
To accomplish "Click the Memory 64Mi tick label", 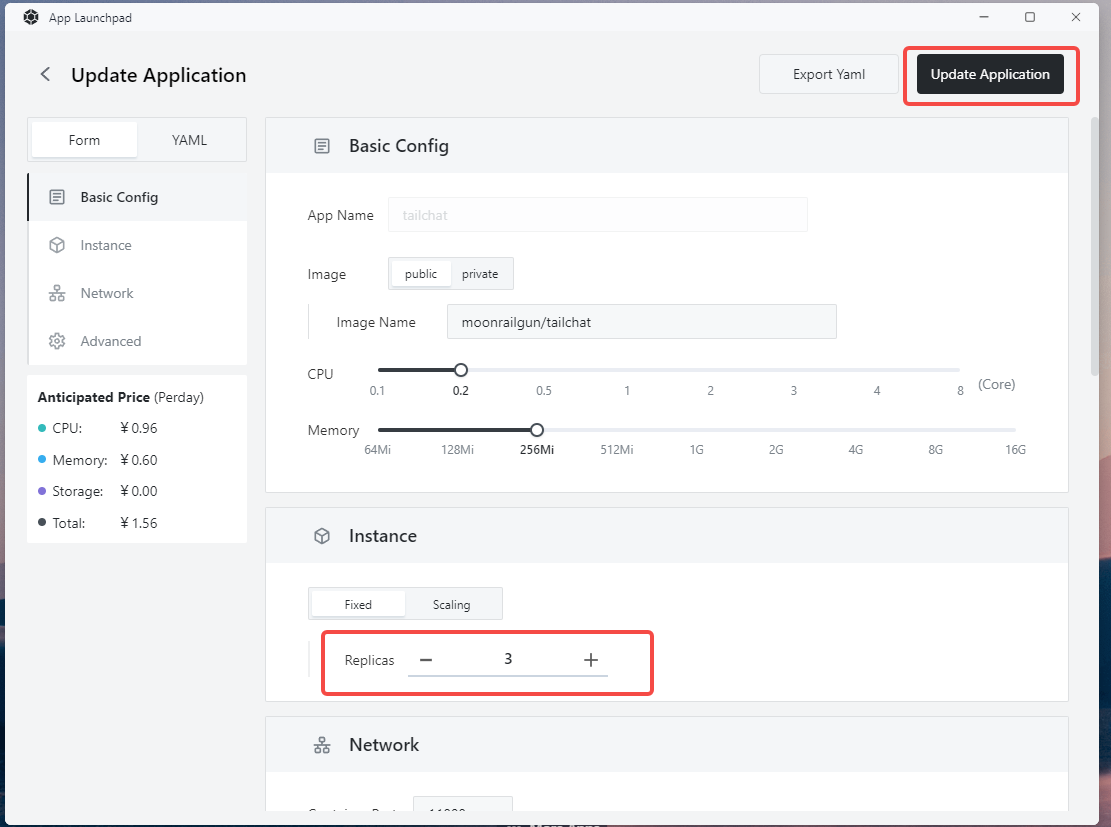I will (x=377, y=449).
